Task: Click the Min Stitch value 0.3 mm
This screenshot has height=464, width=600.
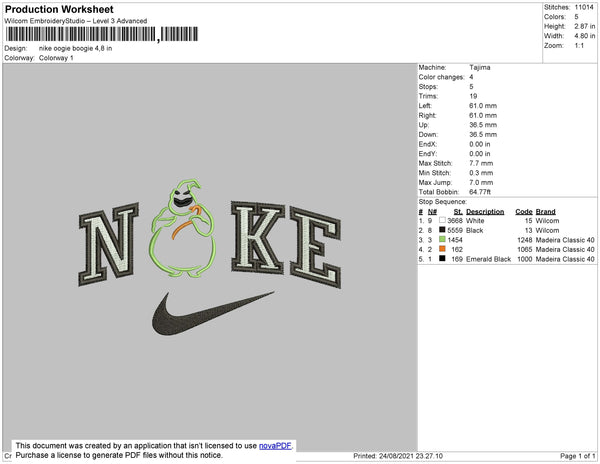Action: click(481, 173)
